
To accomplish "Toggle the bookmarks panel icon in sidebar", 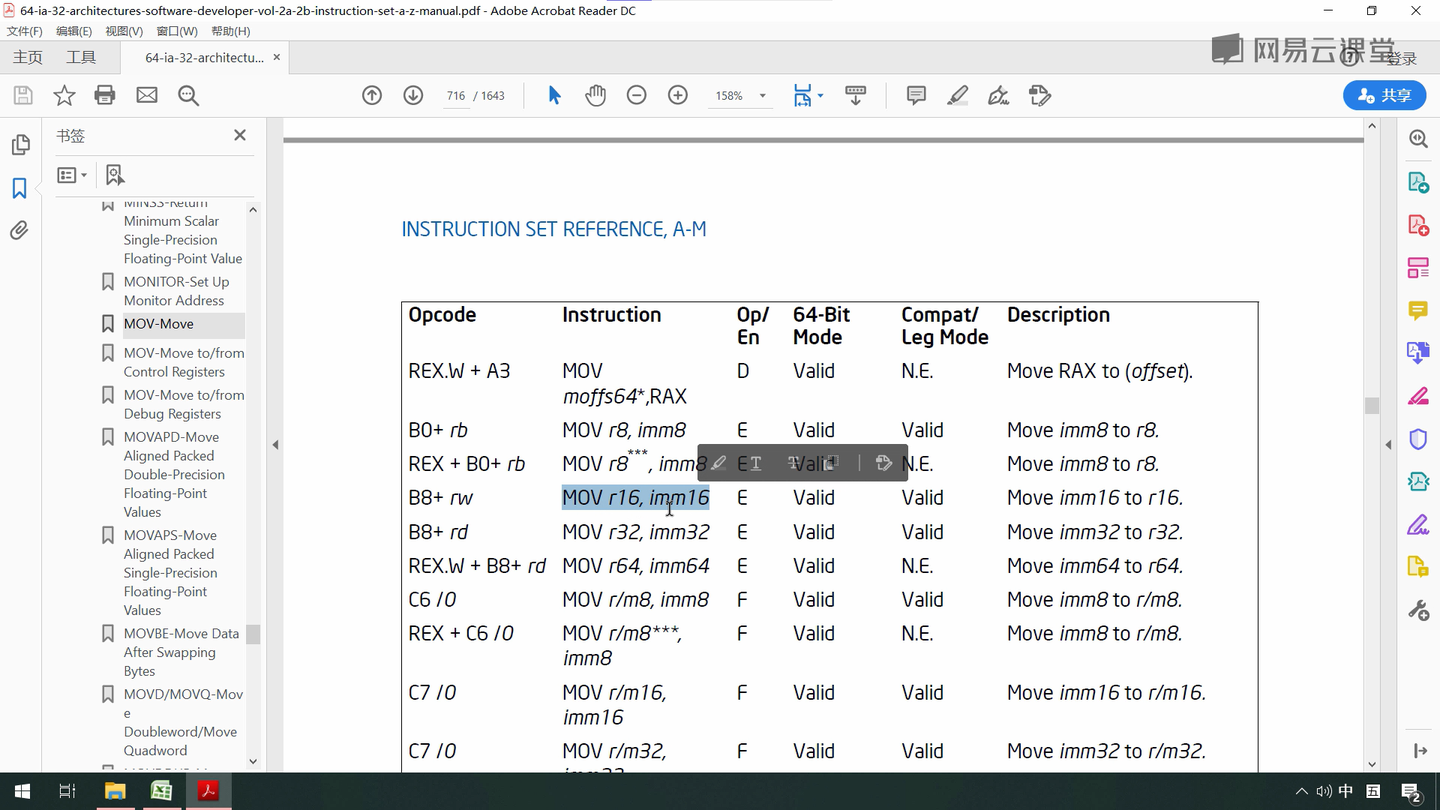I will [x=19, y=188].
